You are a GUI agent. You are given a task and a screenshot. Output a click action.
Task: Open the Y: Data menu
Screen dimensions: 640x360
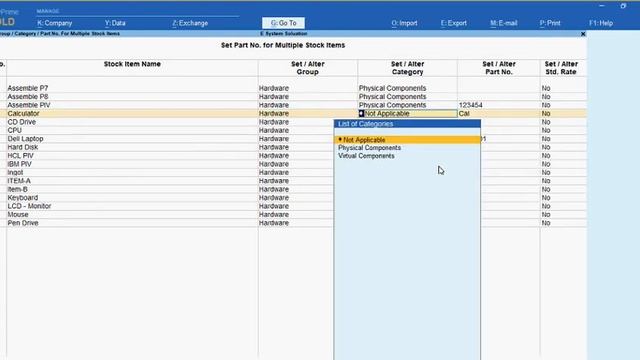[115, 23]
